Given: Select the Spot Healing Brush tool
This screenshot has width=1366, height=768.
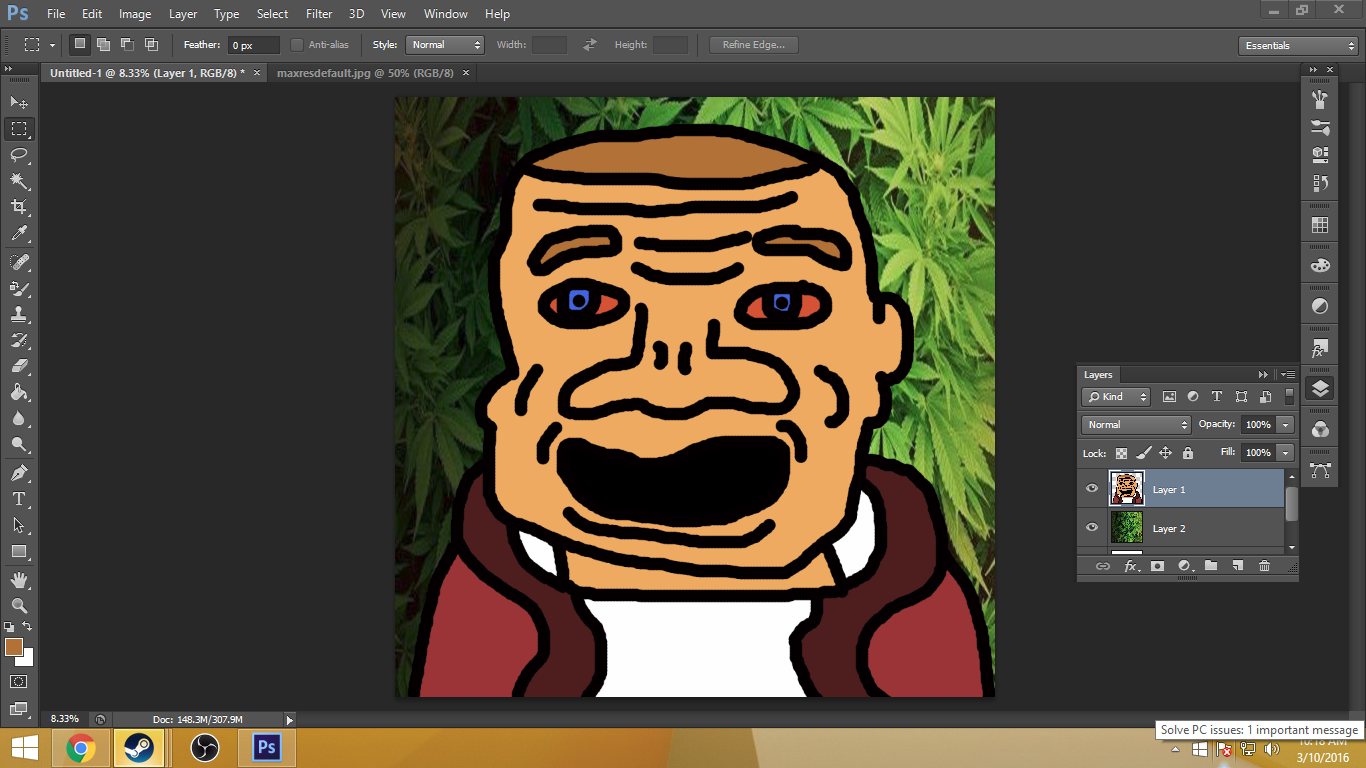Looking at the screenshot, I should [x=19, y=262].
